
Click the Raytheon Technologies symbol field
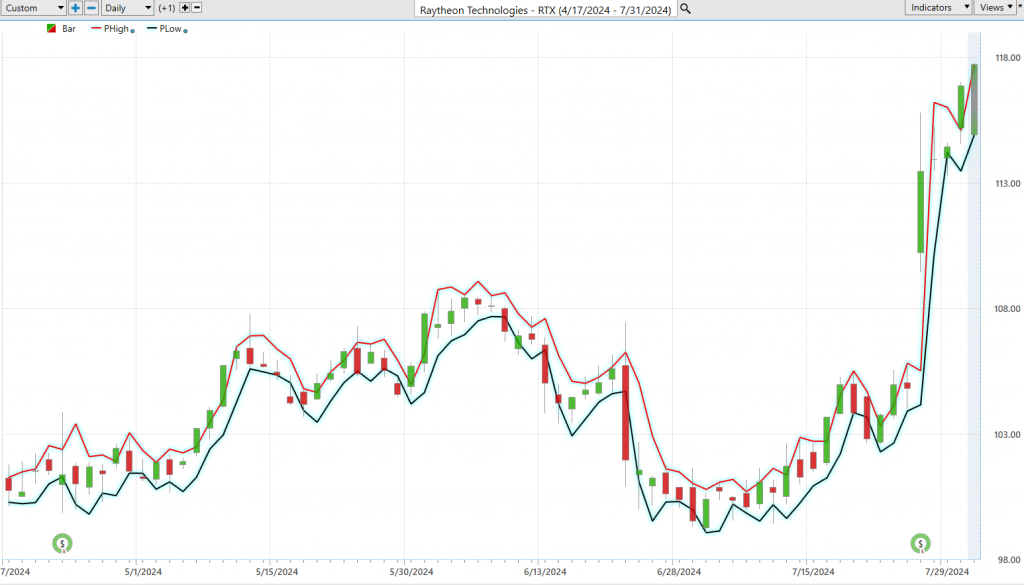545,8
